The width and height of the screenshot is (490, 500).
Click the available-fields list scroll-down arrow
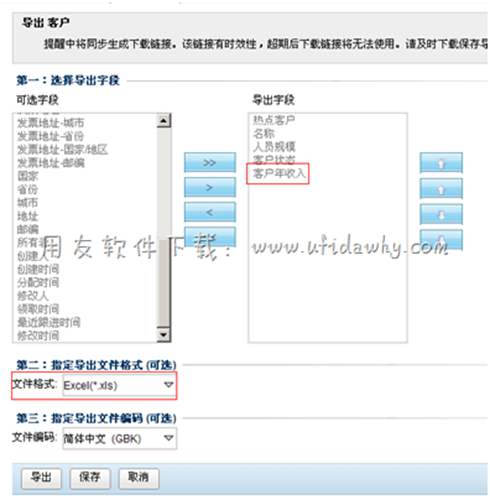tap(163, 334)
